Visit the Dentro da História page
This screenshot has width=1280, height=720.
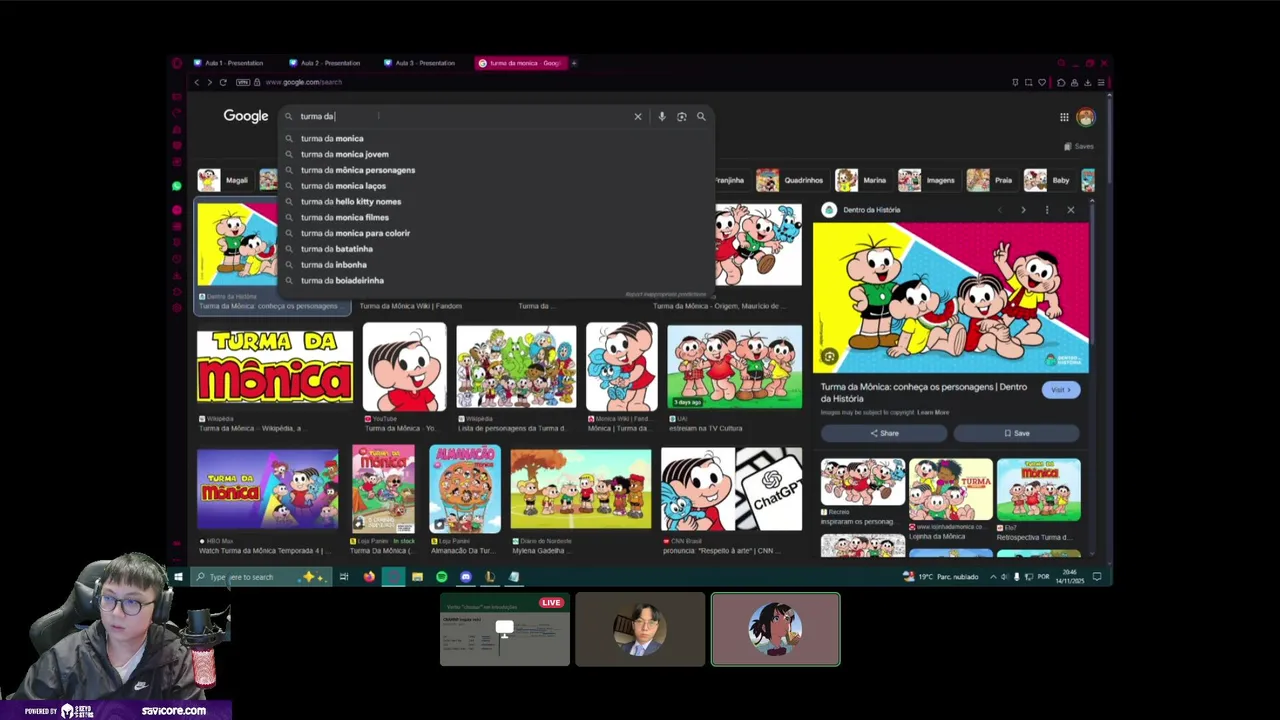[1060, 390]
